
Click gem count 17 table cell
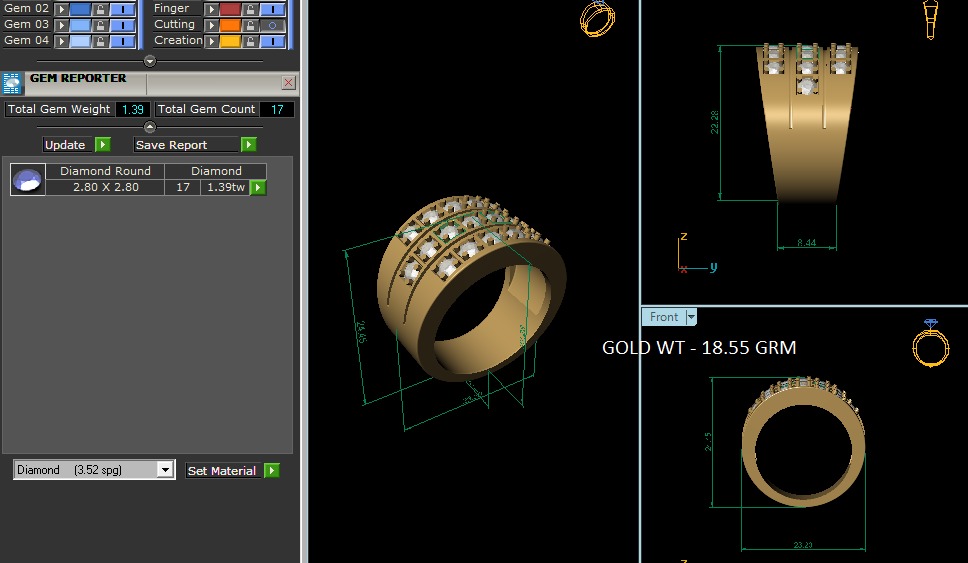(183, 187)
